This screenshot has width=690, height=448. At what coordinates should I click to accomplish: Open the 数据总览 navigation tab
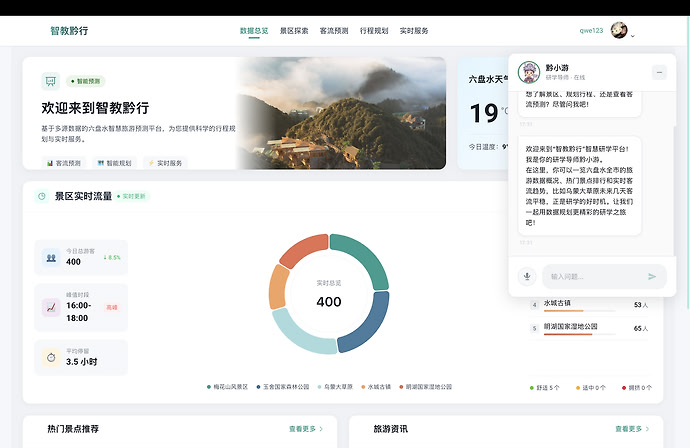click(x=254, y=31)
